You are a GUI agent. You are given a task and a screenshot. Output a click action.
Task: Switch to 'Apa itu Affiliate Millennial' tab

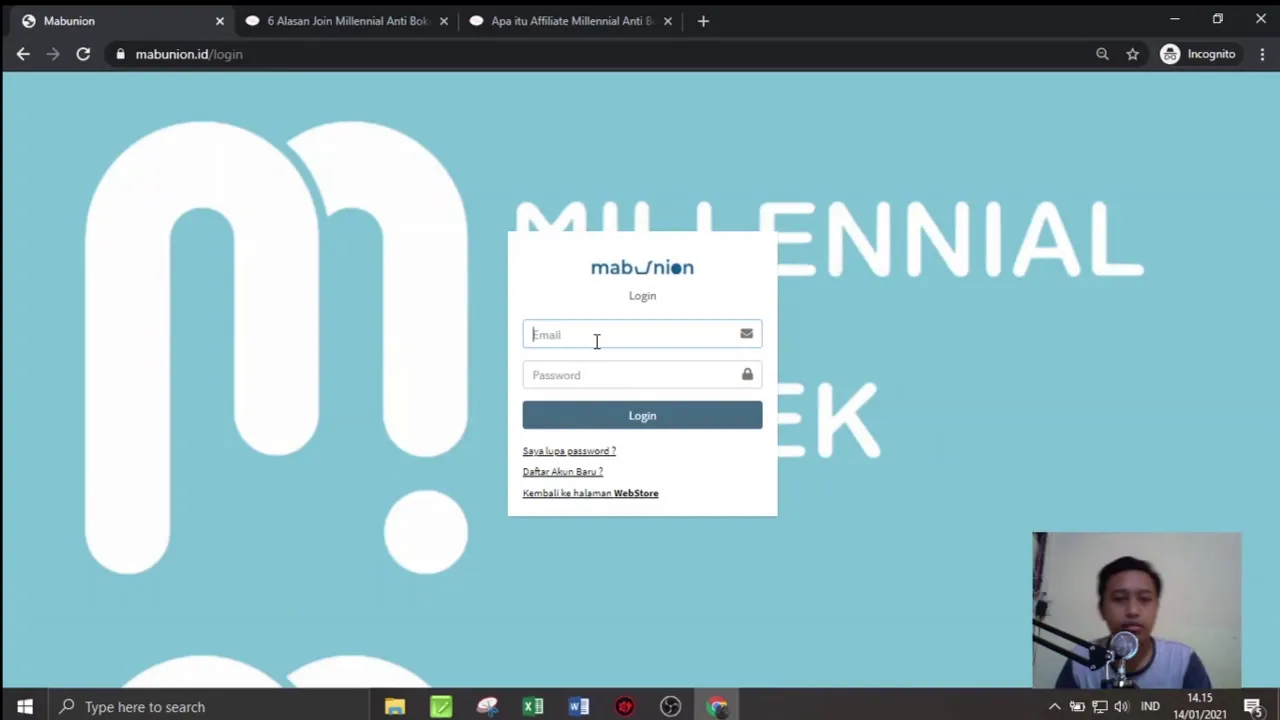570,21
